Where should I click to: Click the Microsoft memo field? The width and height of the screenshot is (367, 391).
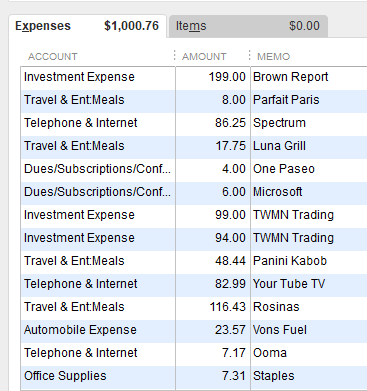click(x=309, y=192)
